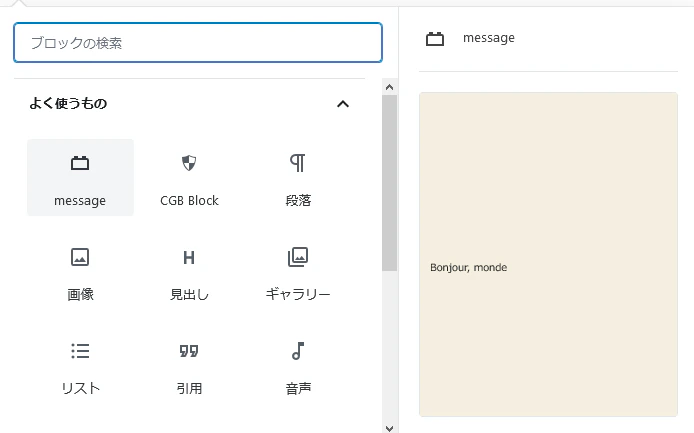
Task: Click the 段落 label
Action: click(x=298, y=201)
